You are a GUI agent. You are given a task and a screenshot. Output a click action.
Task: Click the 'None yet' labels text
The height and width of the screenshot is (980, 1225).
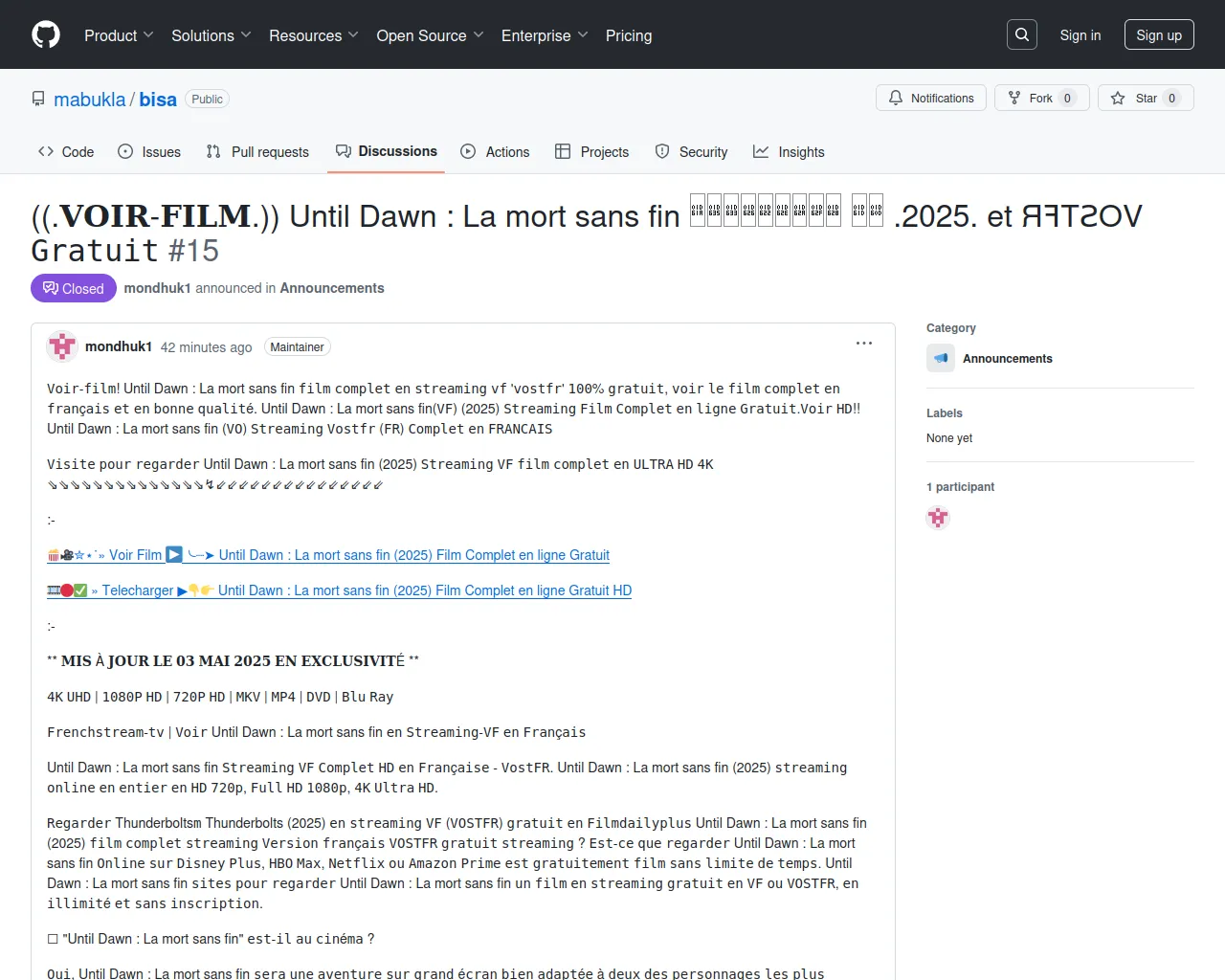tap(949, 438)
